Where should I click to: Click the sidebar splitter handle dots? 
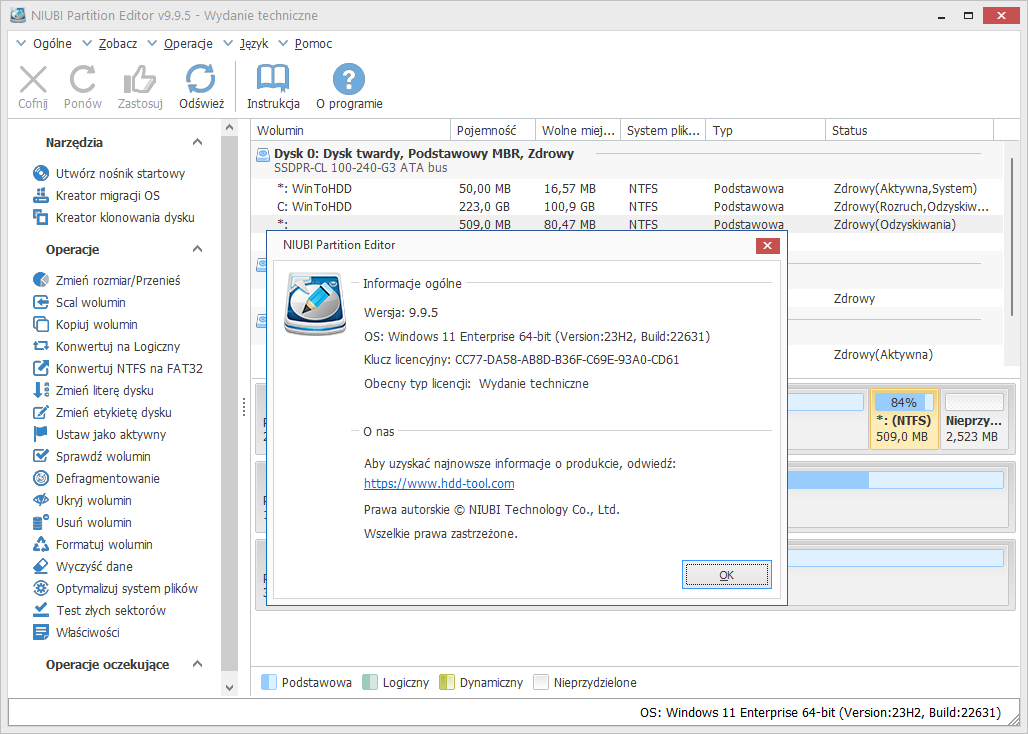[x=244, y=407]
